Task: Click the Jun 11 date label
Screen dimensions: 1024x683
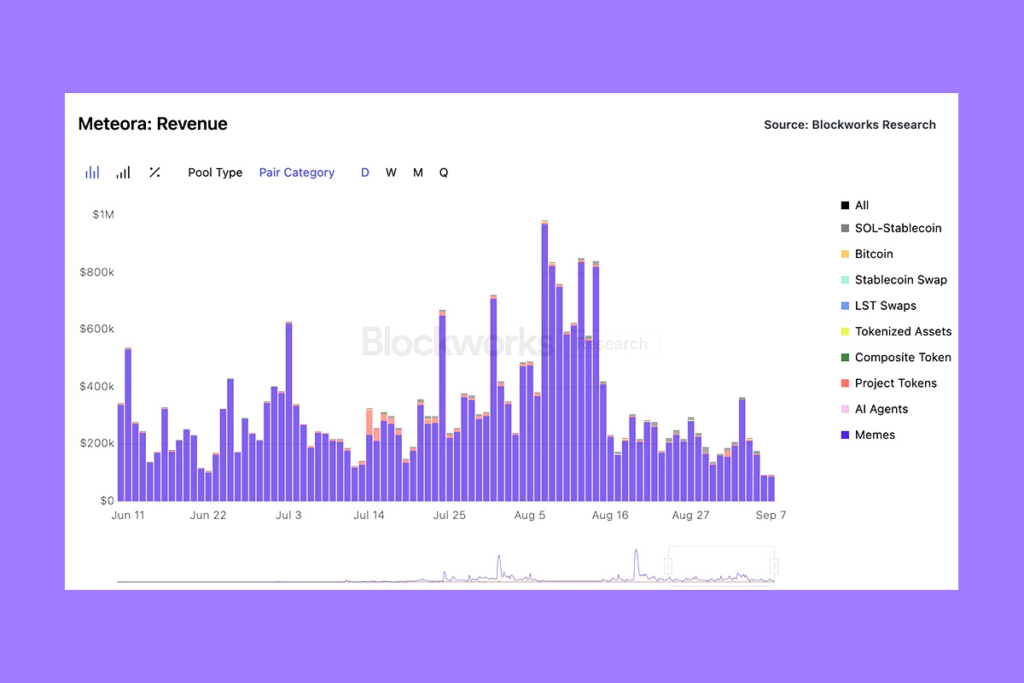Action: click(x=128, y=515)
